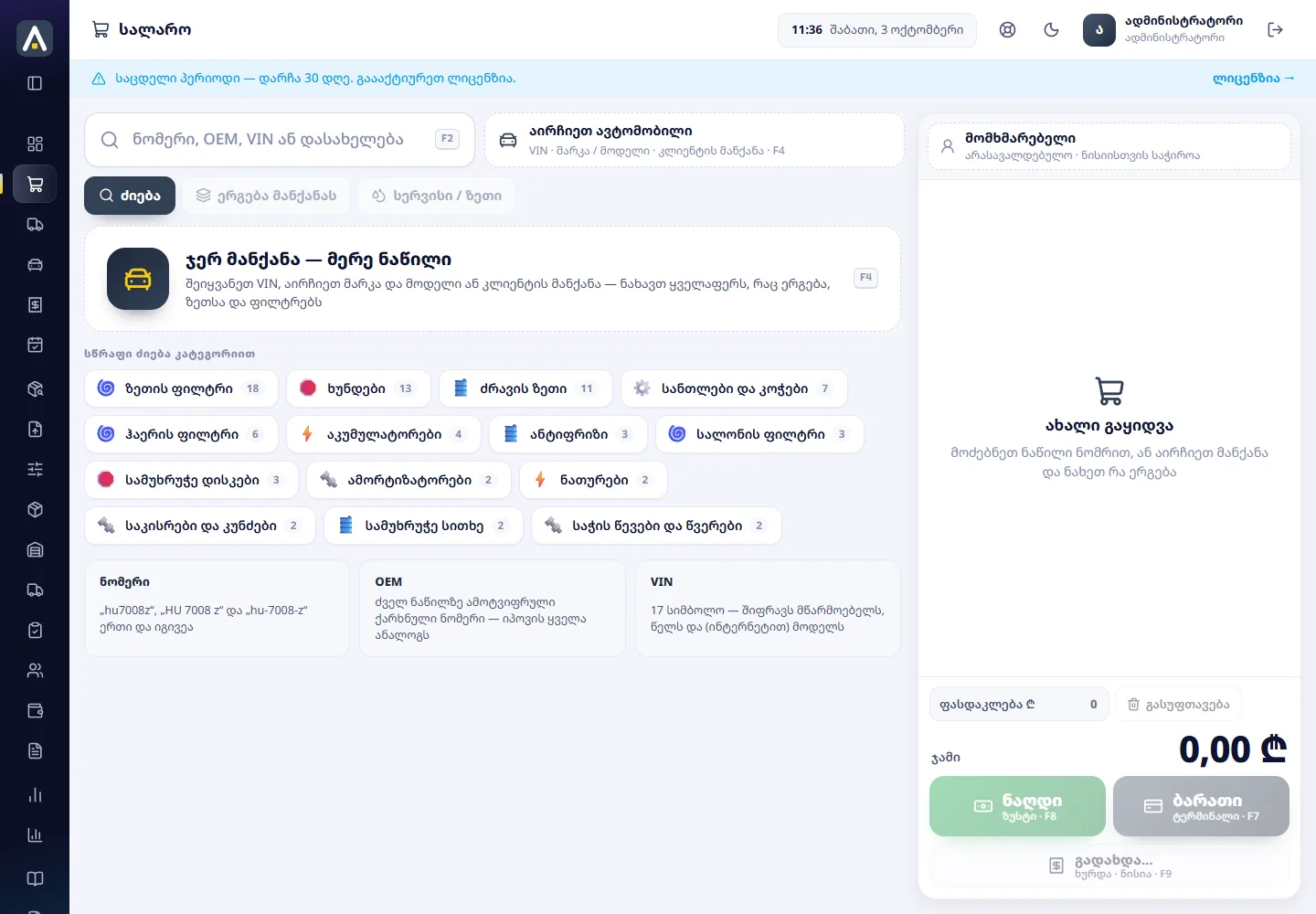
Task: Select the ძრავის ზეთი category chip
Action: coord(525,388)
